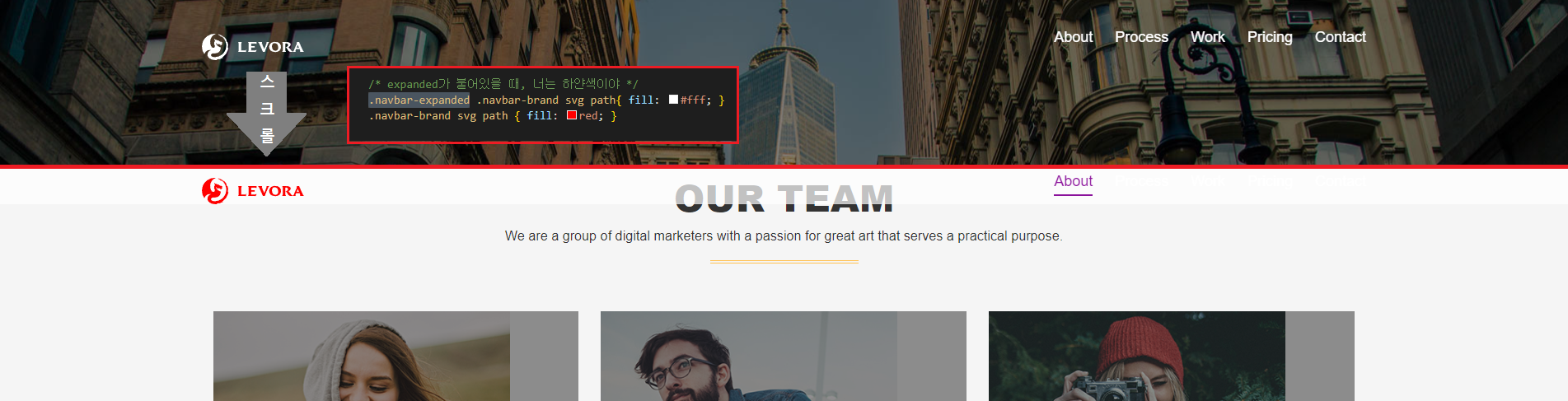Viewport: 1568px width, 401px height.
Task: Open the bearded man with glasses photo
Action: pyautogui.click(x=784, y=356)
